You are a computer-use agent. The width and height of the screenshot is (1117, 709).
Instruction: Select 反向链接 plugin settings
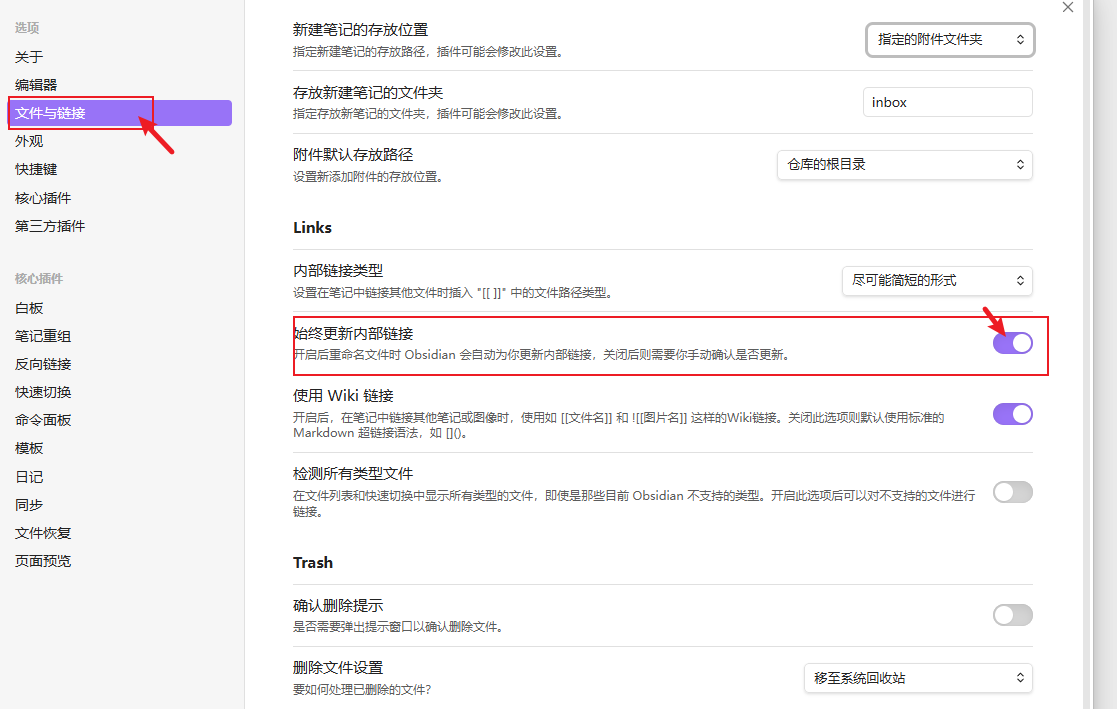click(x=43, y=364)
